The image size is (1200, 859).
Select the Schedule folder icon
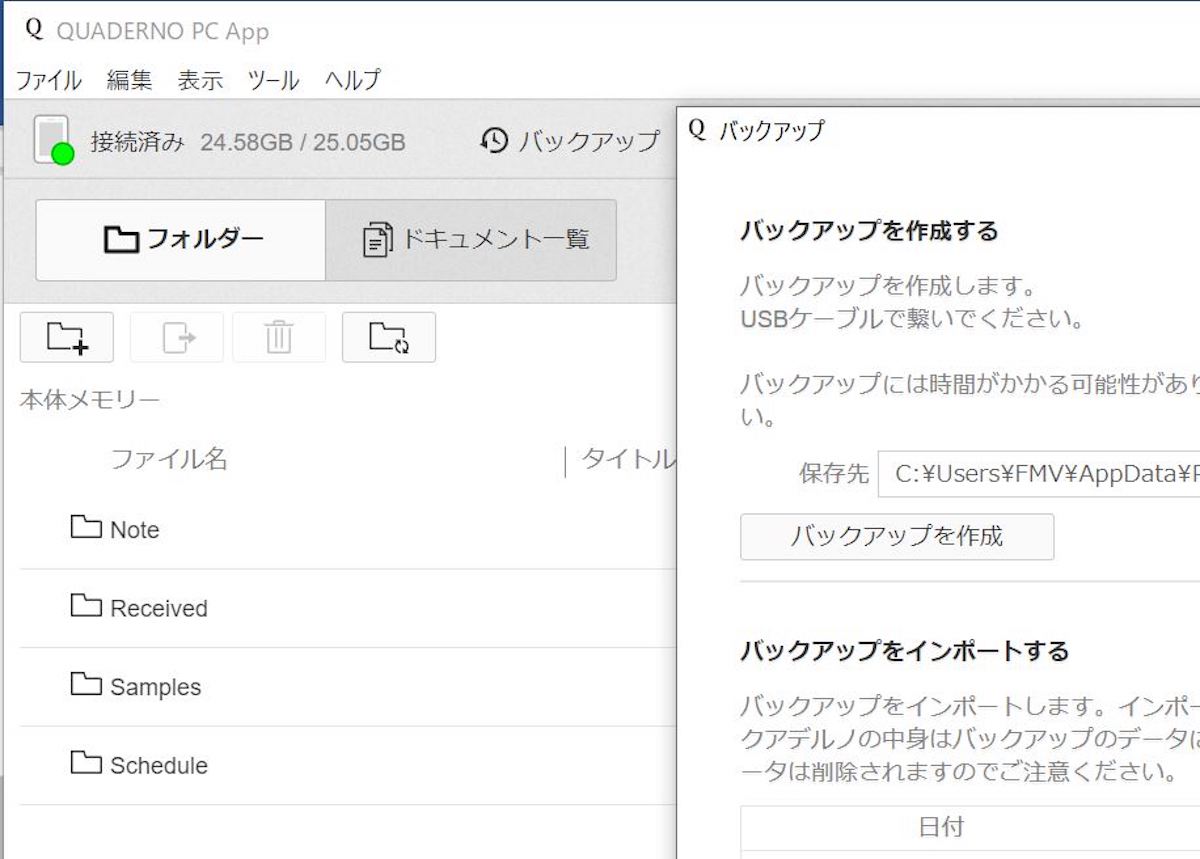(86, 763)
